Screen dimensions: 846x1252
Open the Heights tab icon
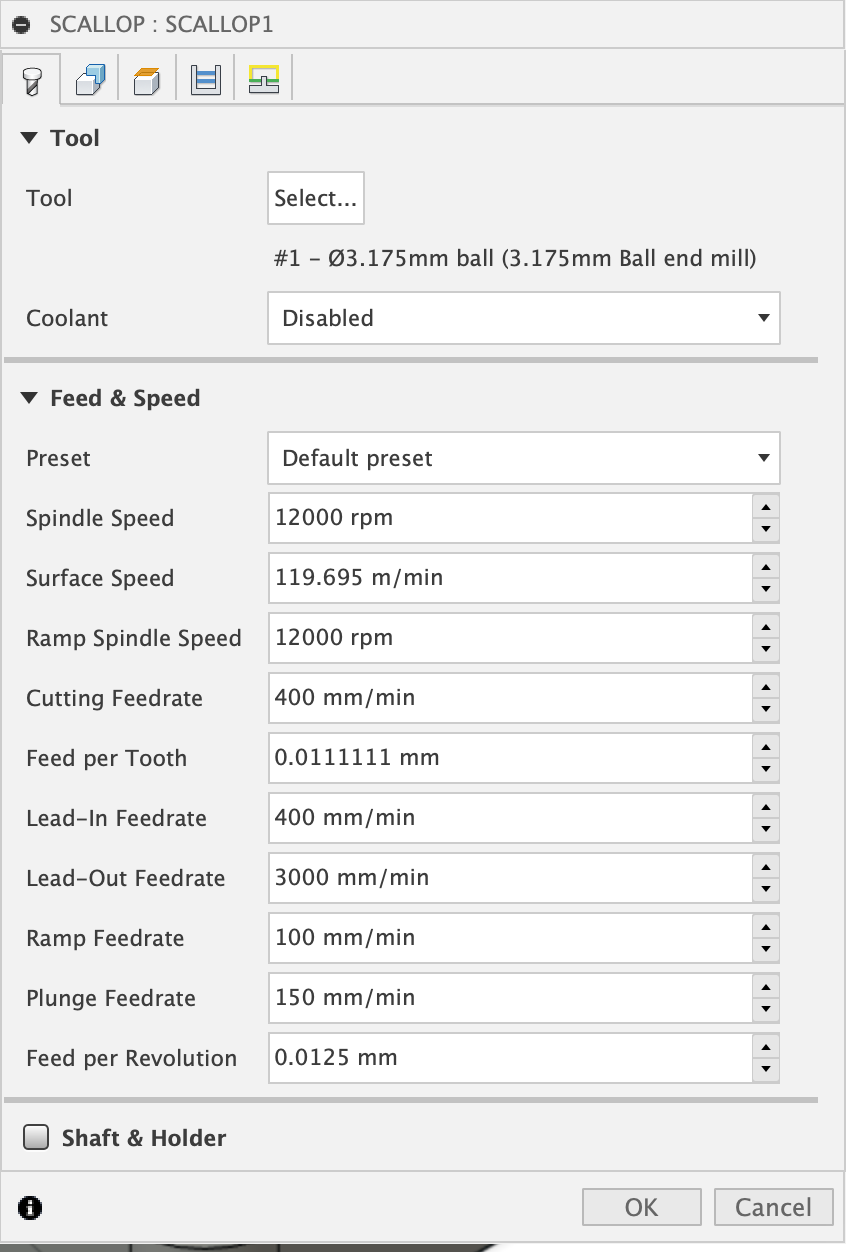click(x=148, y=79)
